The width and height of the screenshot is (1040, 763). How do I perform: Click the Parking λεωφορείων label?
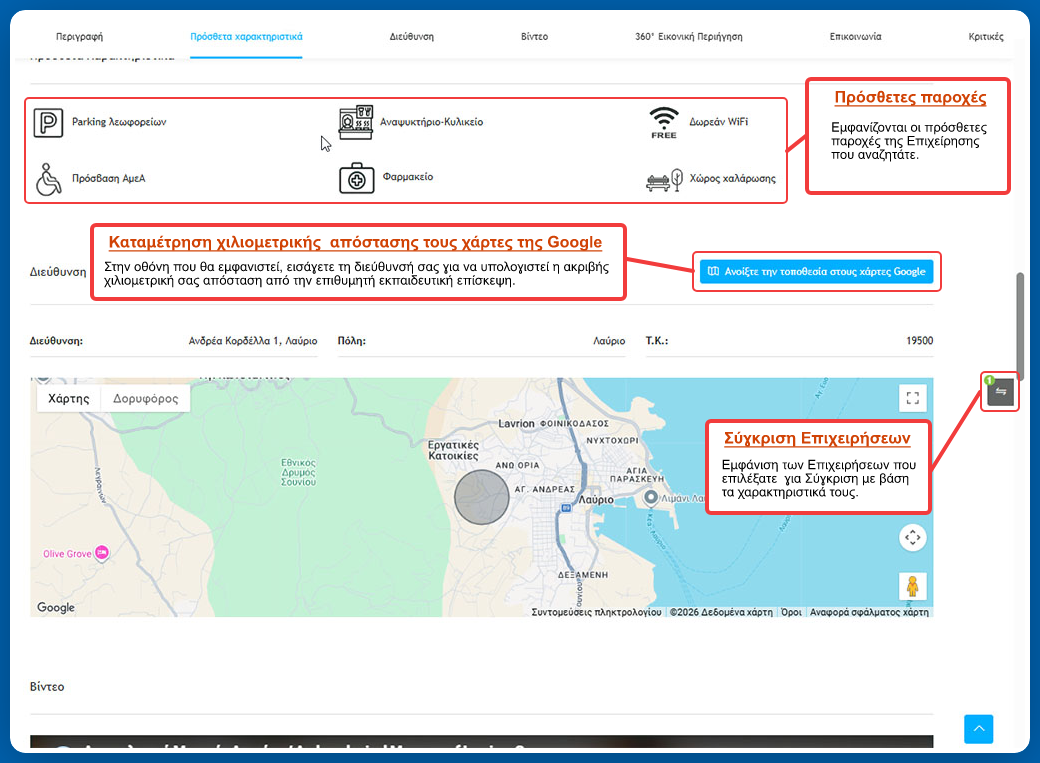pos(119,122)
